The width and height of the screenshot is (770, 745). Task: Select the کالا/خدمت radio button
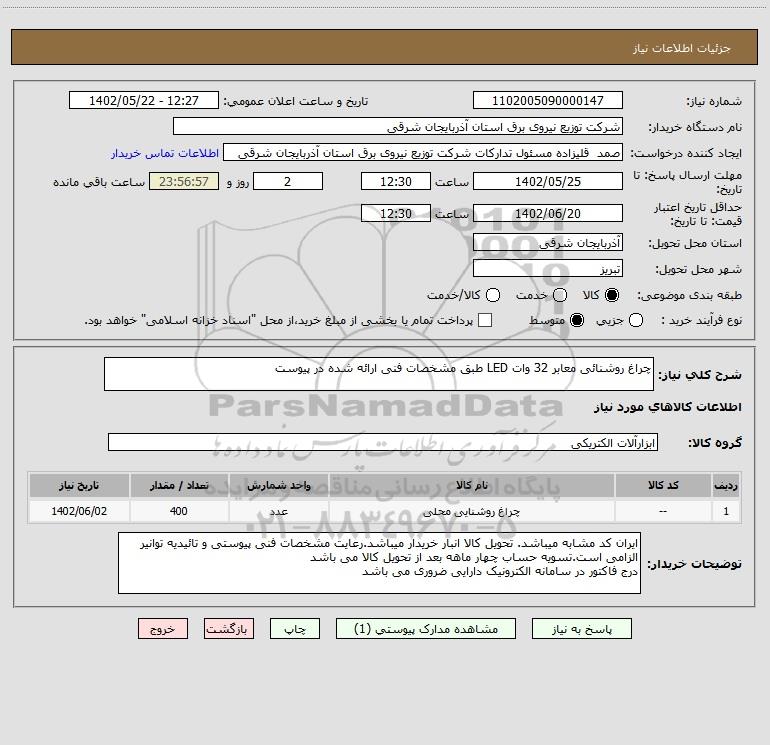click(x=493, y=295)
